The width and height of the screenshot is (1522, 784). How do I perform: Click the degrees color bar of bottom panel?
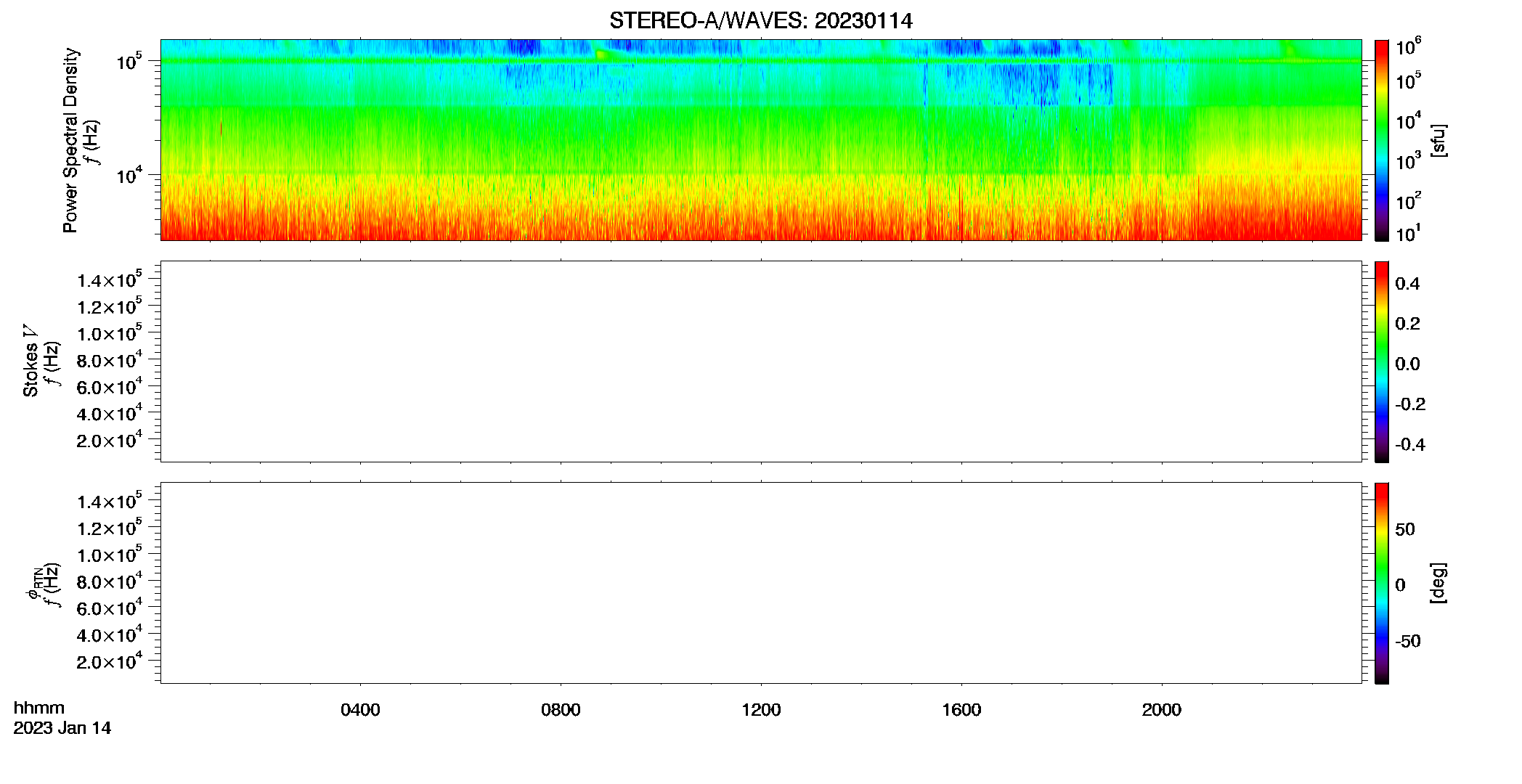(x=1381, y=583)
